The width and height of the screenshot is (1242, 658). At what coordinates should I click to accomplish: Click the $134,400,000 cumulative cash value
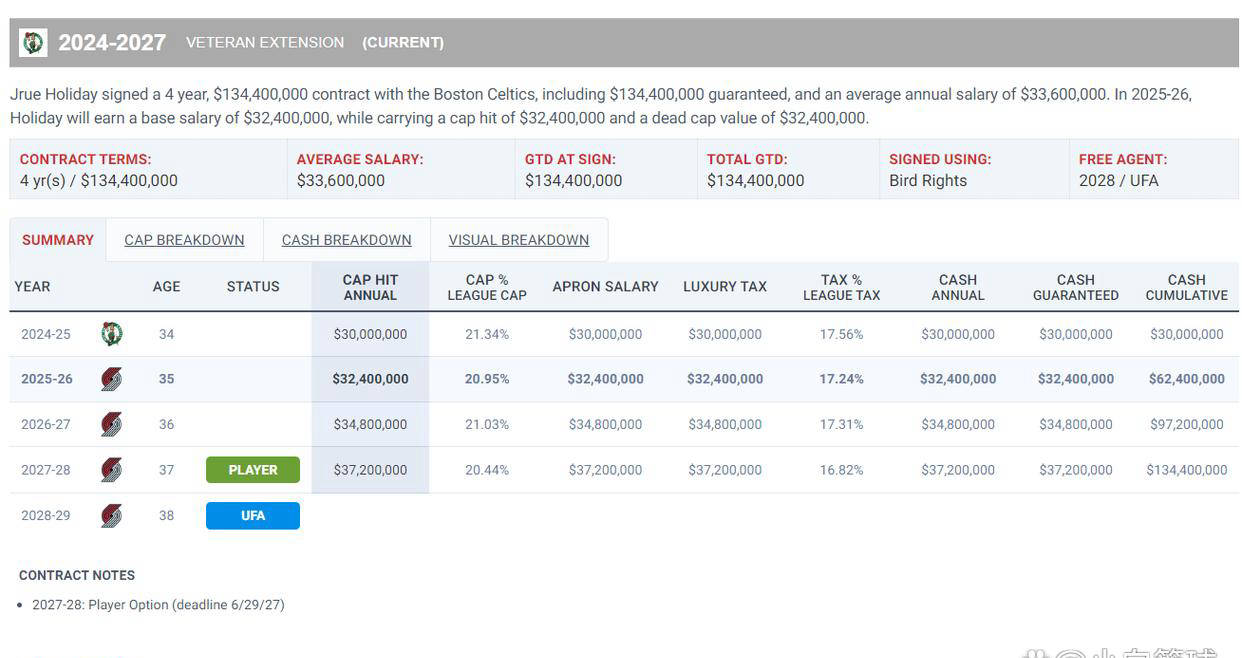[1186, 470]
